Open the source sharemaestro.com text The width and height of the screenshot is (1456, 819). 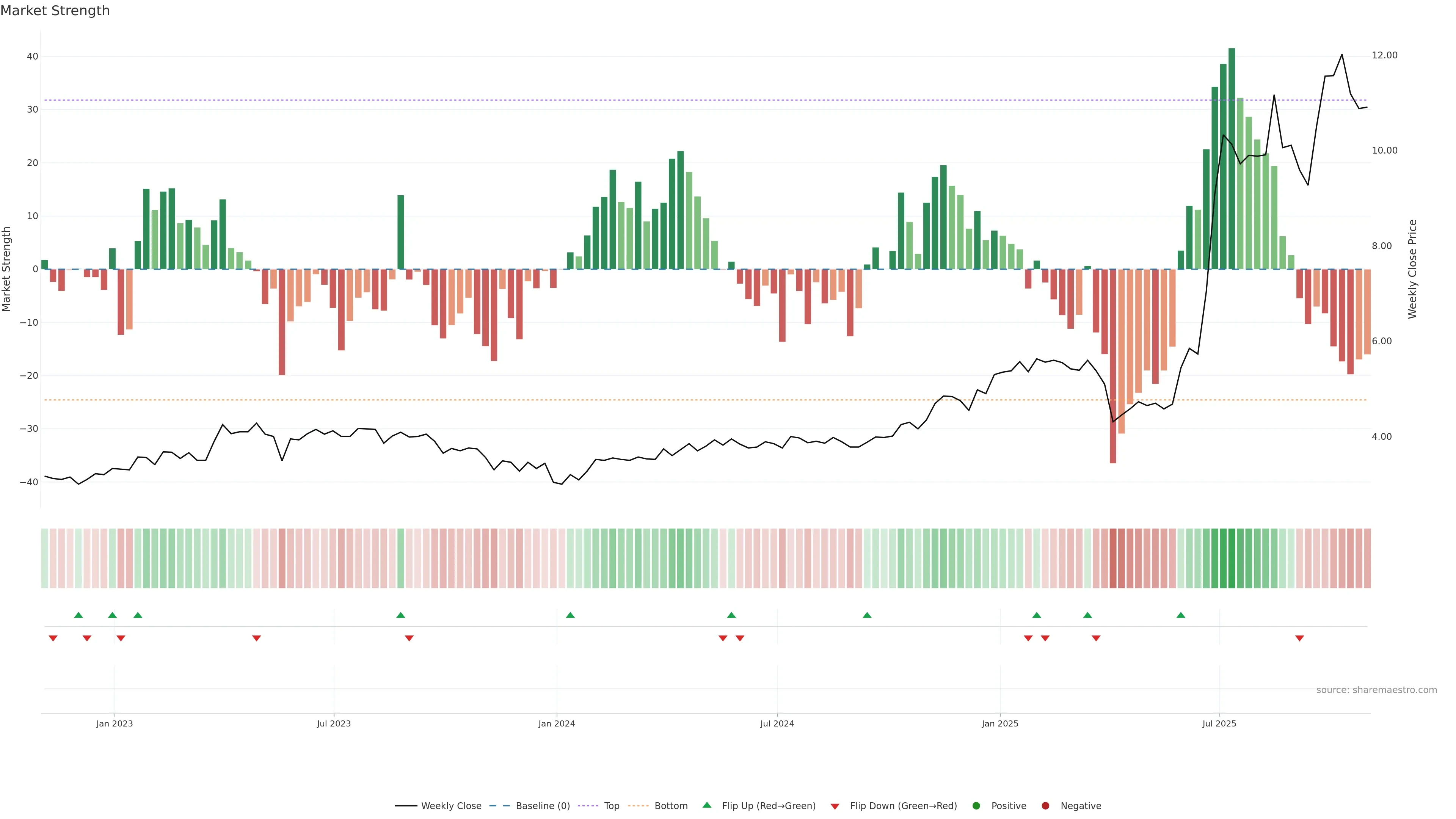pos(1376,690)
